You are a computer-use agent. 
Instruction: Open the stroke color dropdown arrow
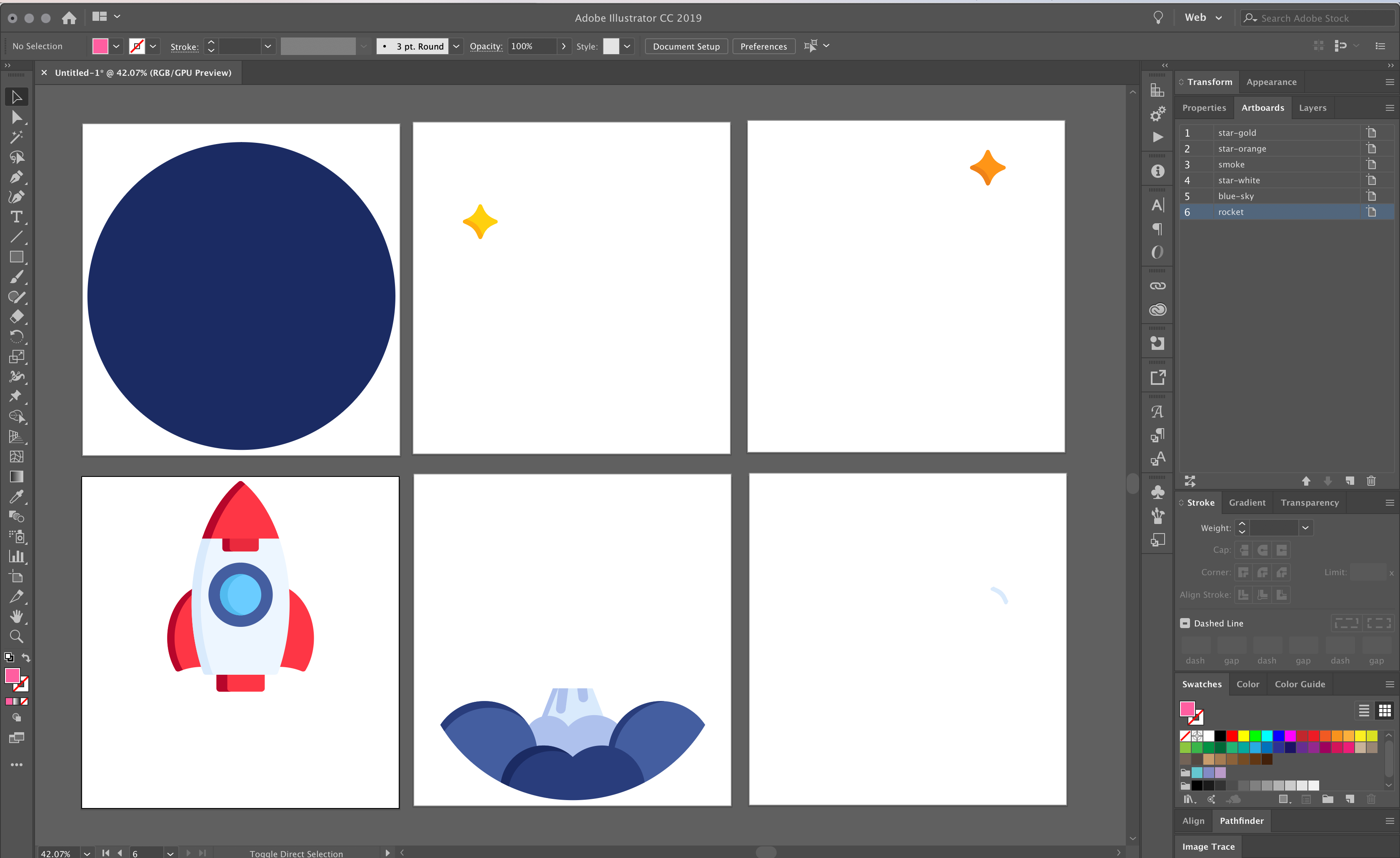coord(153,47)
